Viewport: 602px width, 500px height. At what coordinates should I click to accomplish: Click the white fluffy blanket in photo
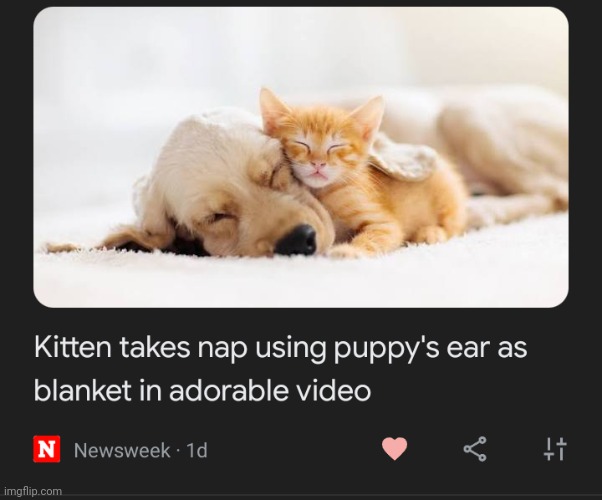301,278
